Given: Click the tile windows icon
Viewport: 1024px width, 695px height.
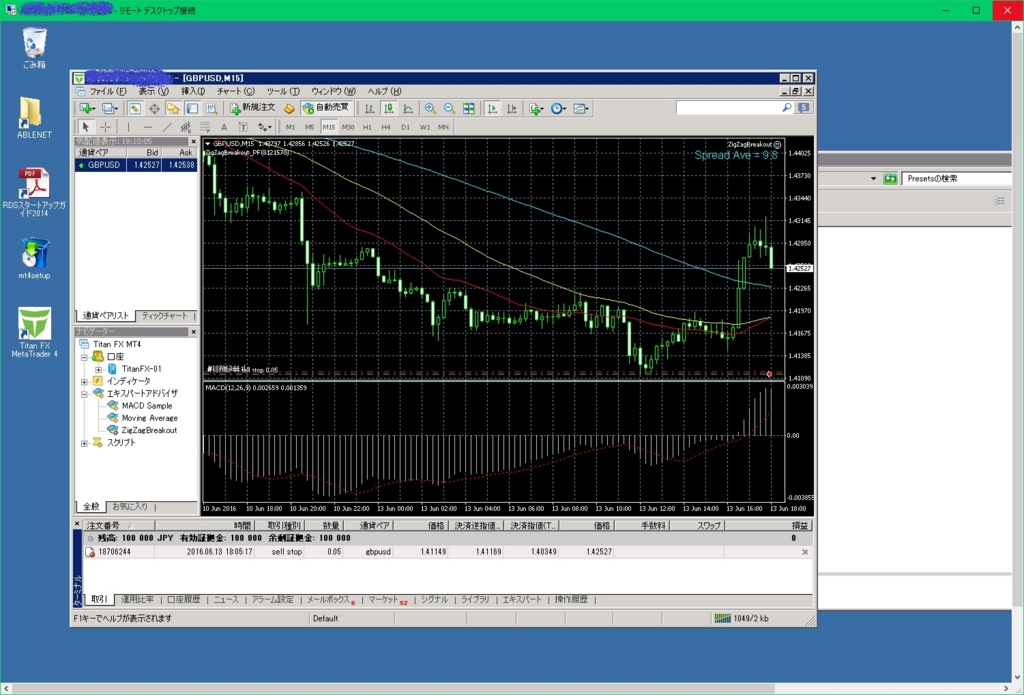Looking at the screenshot, I should tap(469, 108).
